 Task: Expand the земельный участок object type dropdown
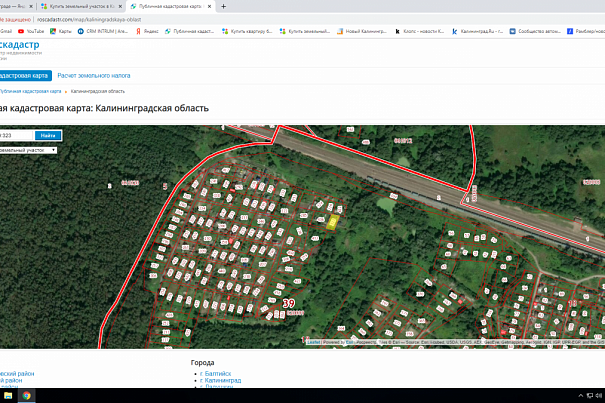pos(28,150)
